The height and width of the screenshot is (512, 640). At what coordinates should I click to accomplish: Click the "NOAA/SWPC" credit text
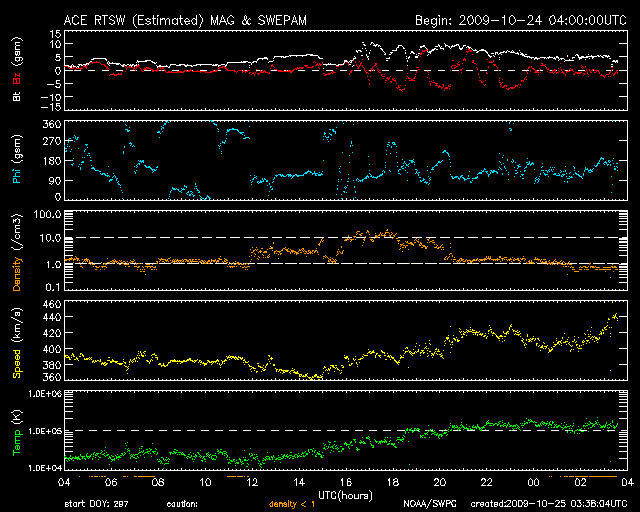[x=430, y=504]
